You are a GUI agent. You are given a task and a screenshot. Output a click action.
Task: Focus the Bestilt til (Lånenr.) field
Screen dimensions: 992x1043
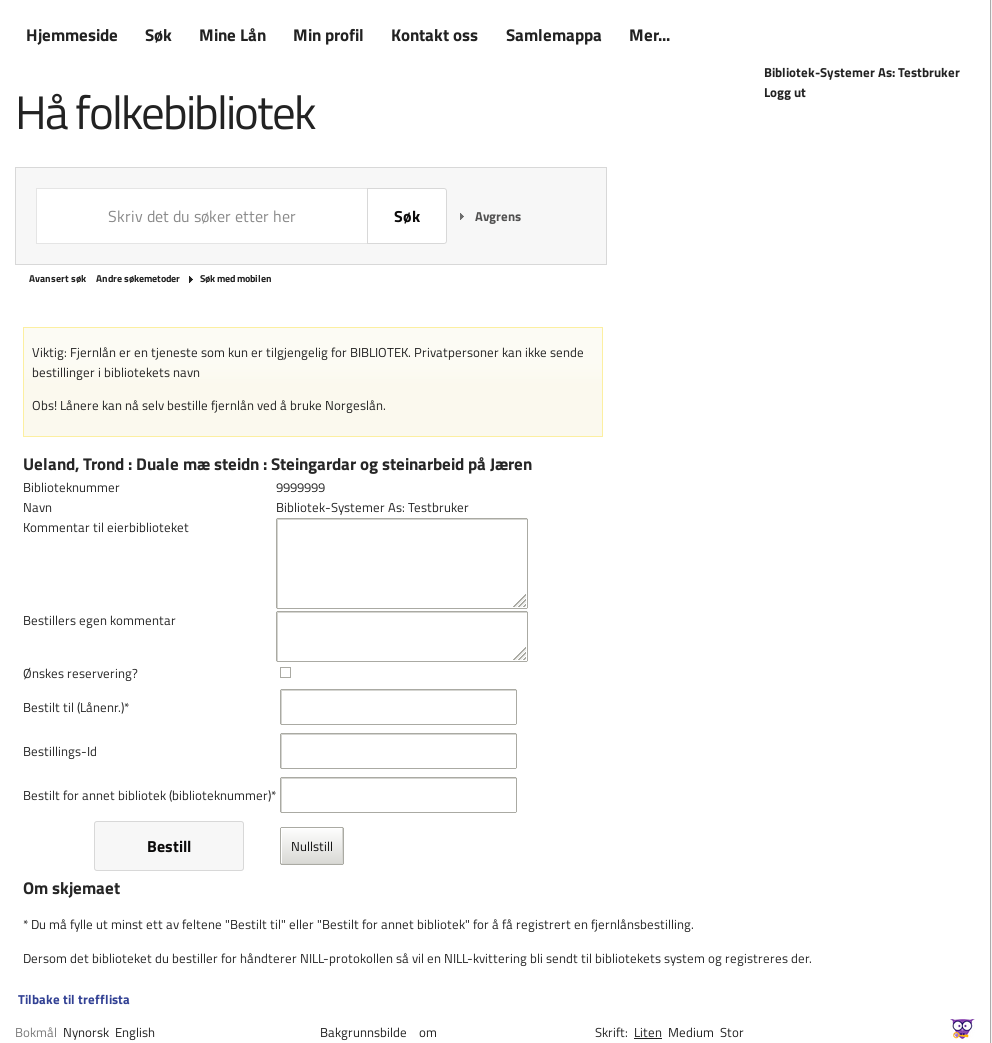point(398,707)
